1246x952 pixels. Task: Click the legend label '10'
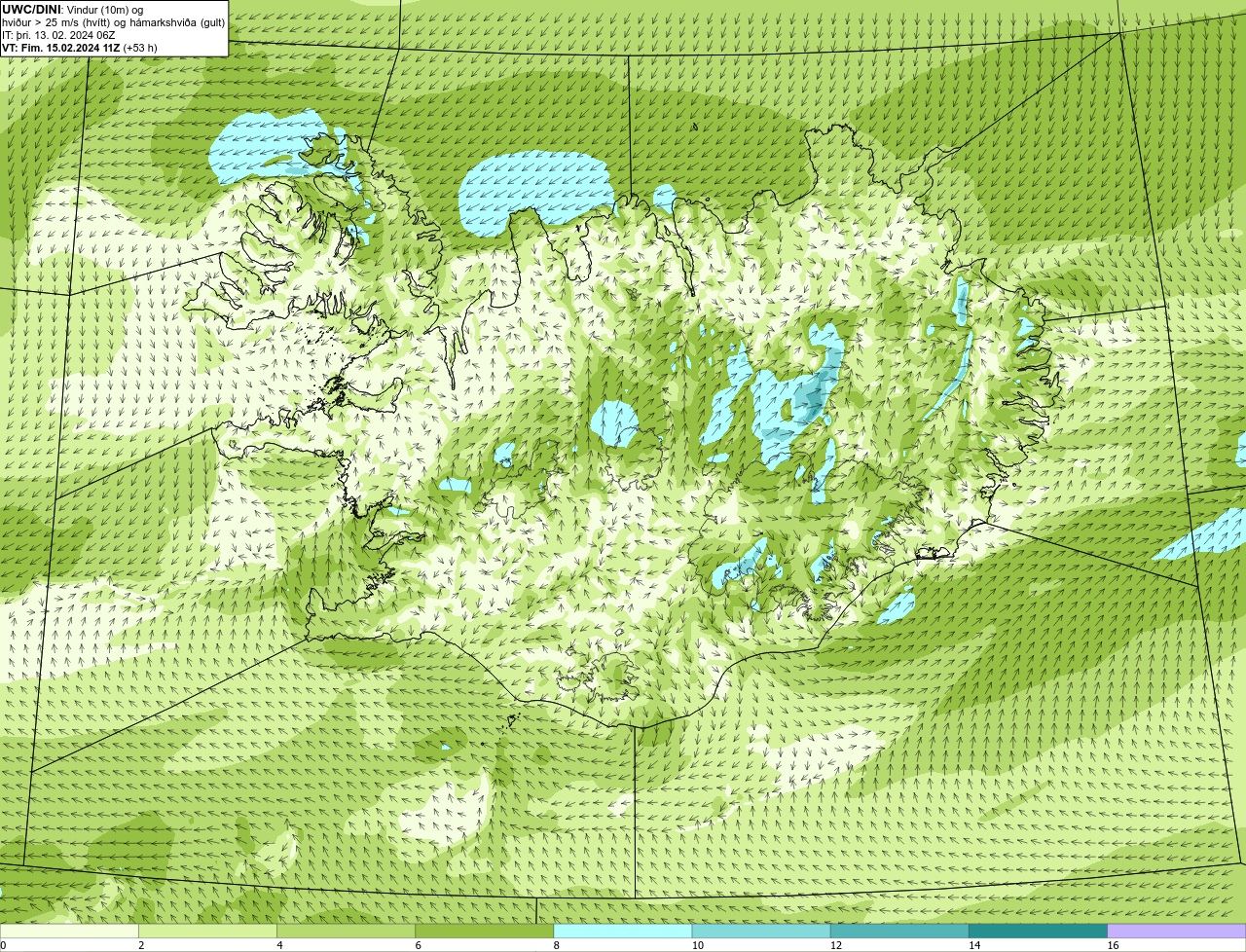pos(698,945)
